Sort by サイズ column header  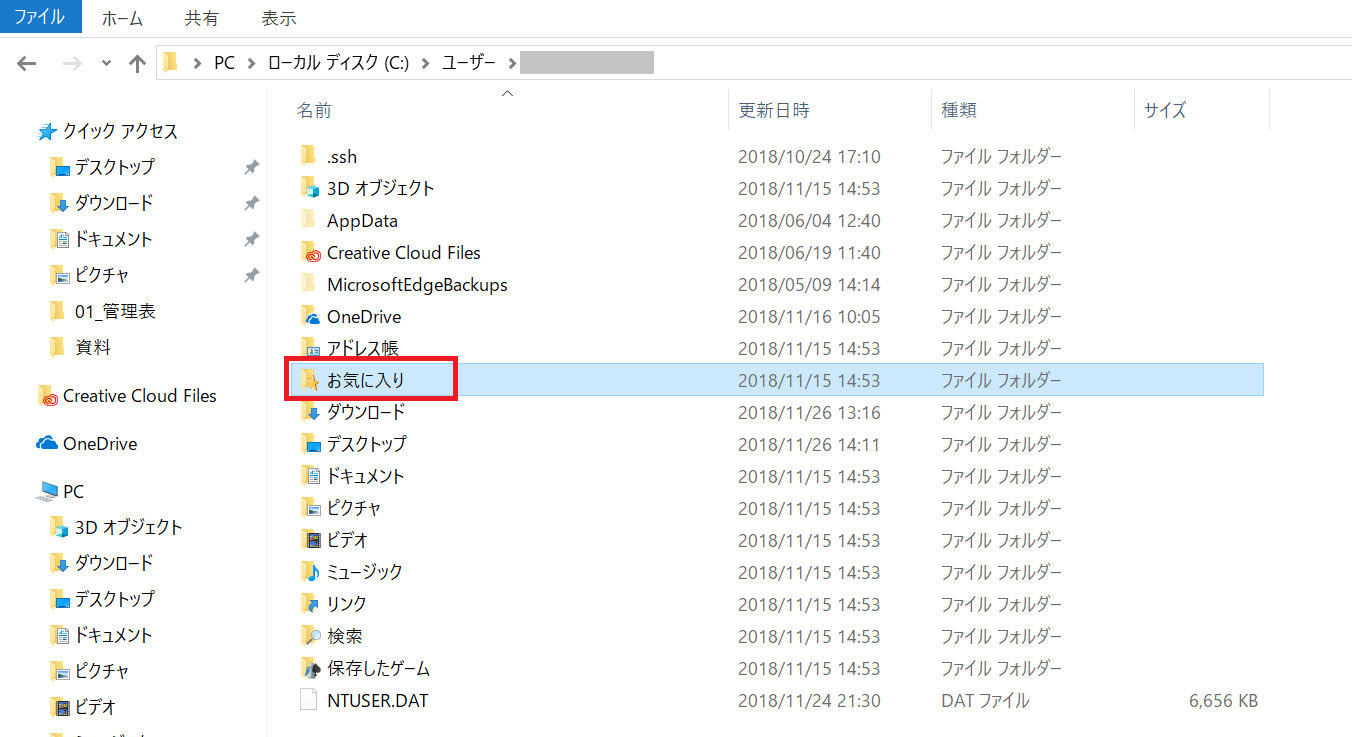click(1165, 110)
